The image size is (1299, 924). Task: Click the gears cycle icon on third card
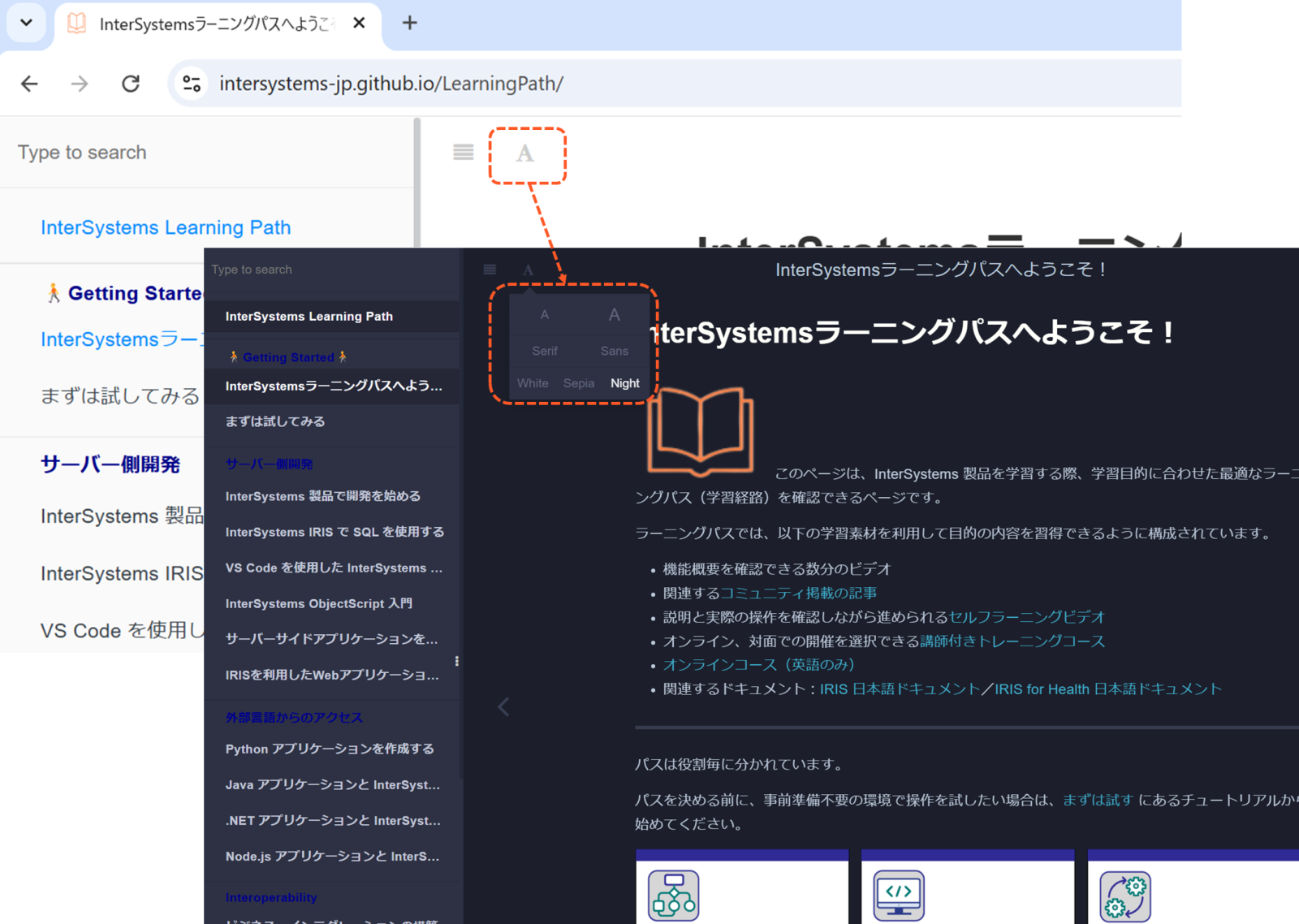point(1124,896)
